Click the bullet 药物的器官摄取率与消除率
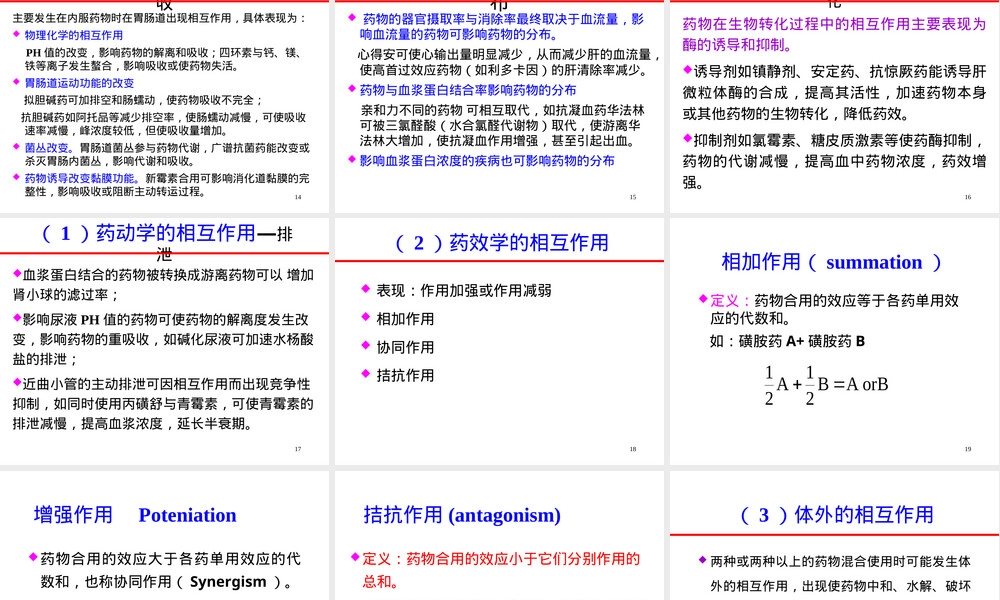This screenshot has width=1000, height=600. pos(502,27)
